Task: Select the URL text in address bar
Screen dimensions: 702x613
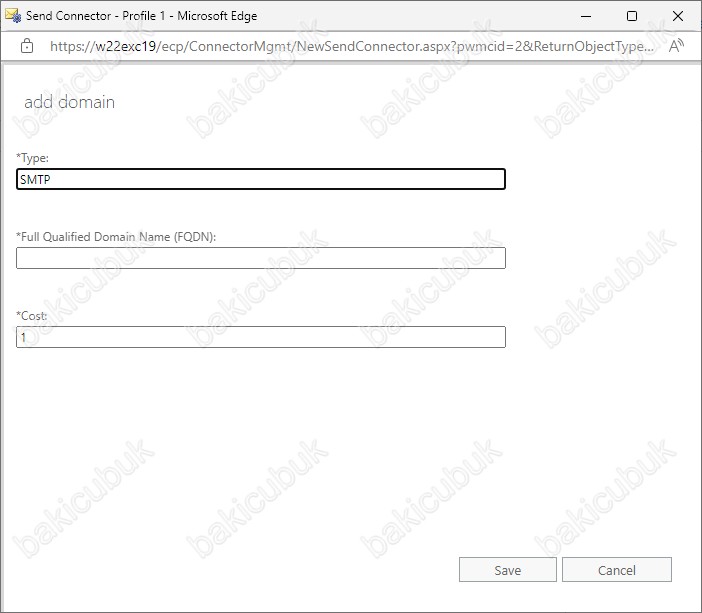Action: (352, 46)
